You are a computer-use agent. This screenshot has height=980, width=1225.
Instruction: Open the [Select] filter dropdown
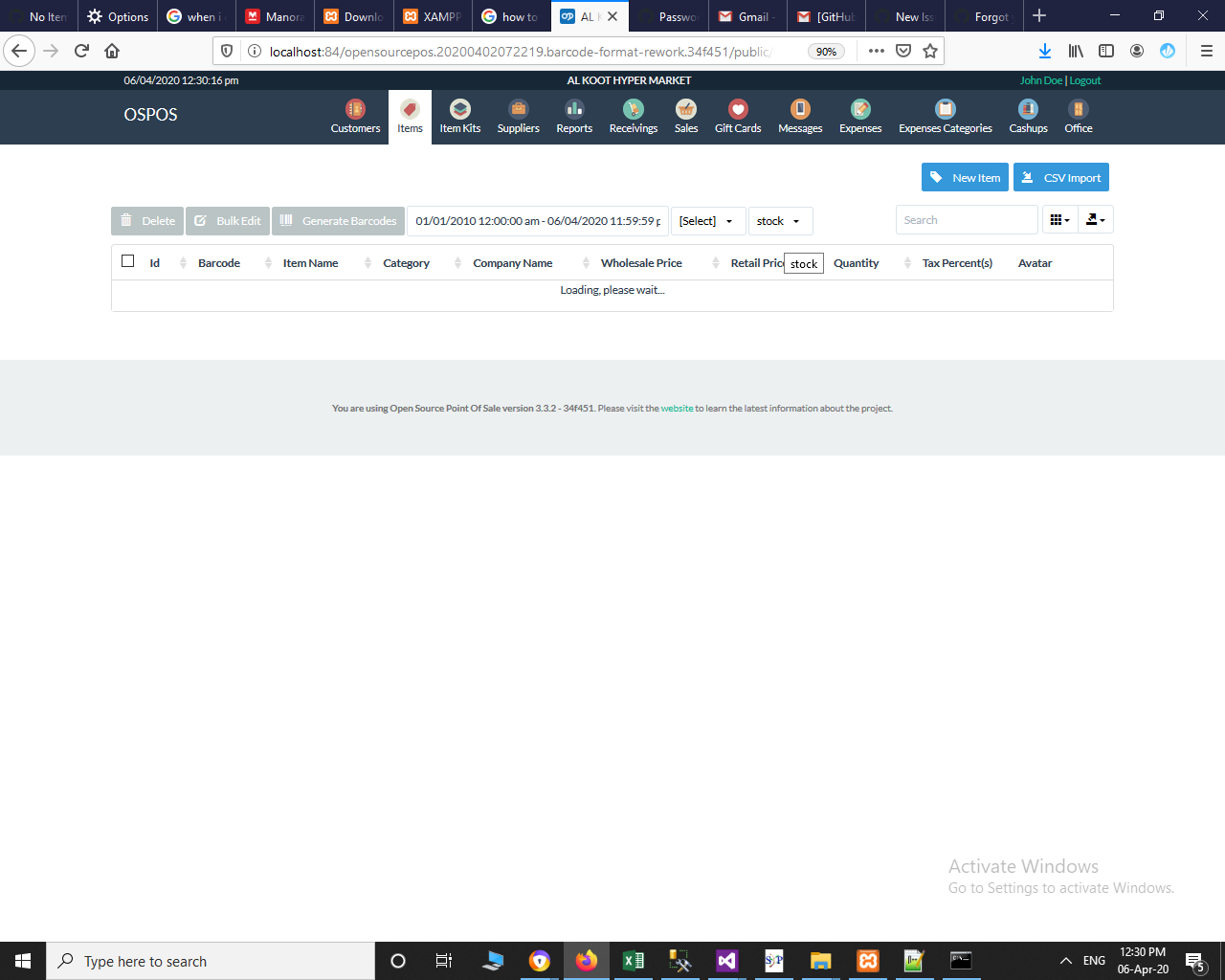[707, 221]
